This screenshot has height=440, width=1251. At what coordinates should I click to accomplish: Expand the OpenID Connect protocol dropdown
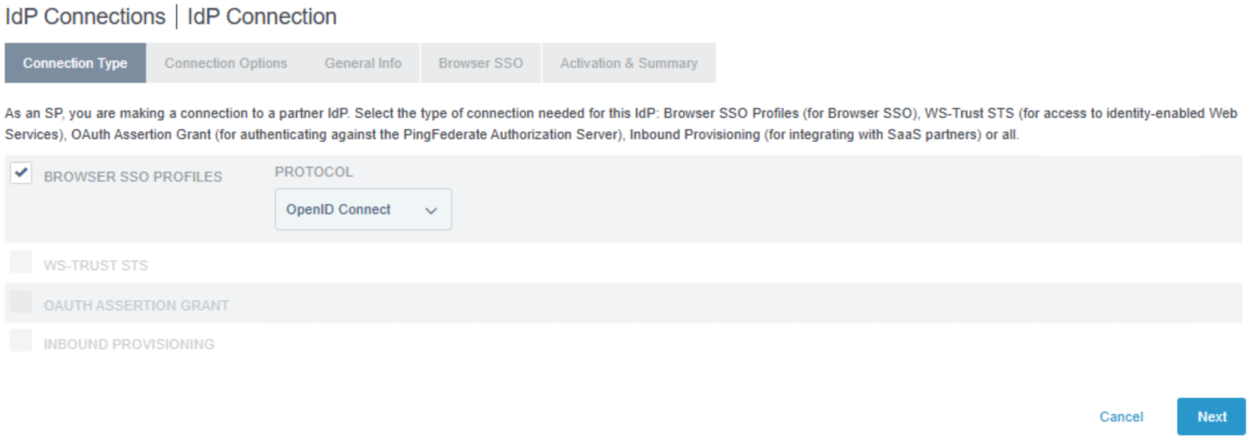click(x=363, y=210)
